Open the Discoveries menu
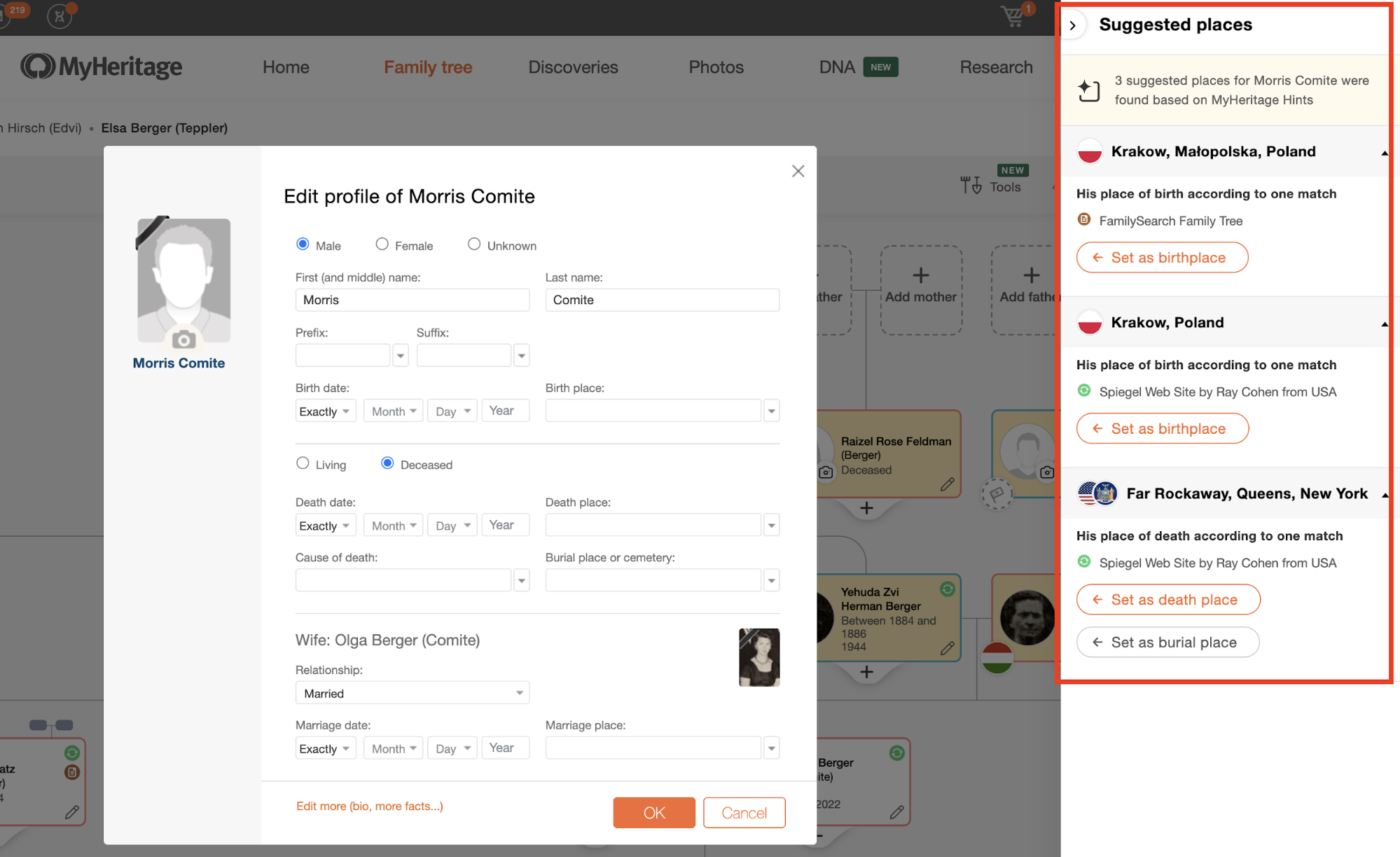Screen dimensions: 1400x857 tap(573, 67)
